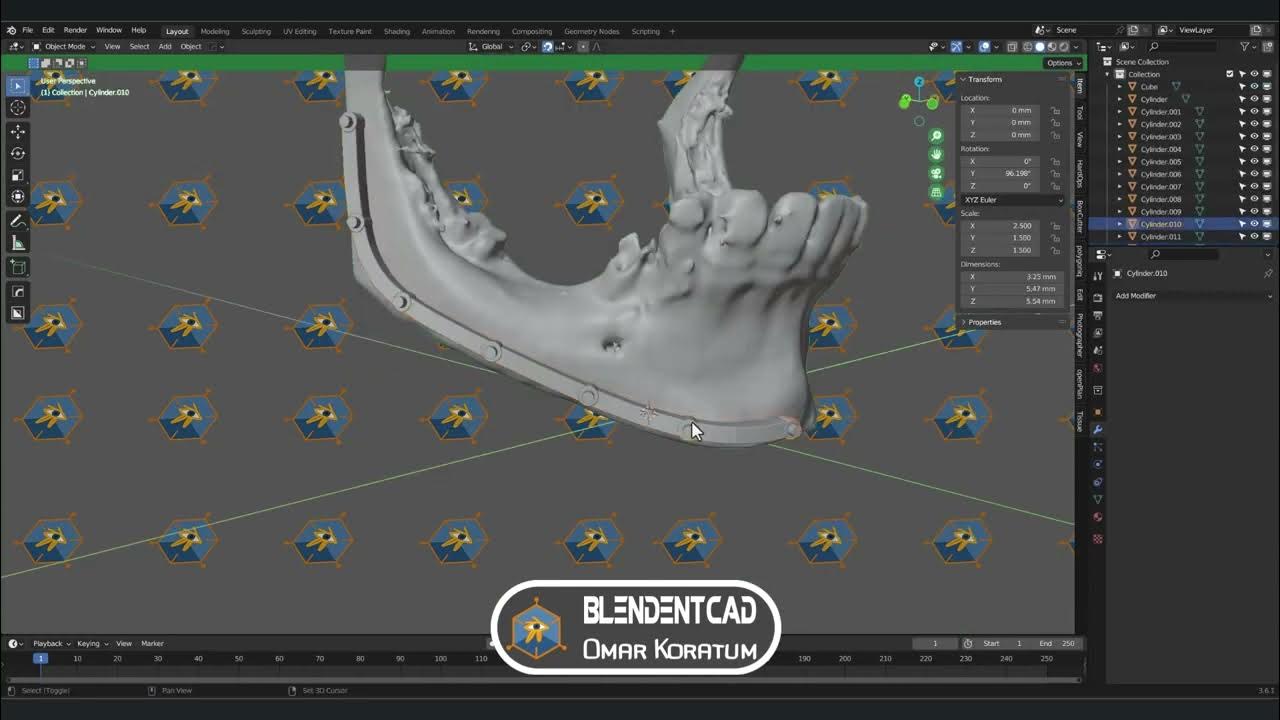This screenshot has height=720, width=1280.
Task: Open the Object properties tab
Action: point(1097,411)
